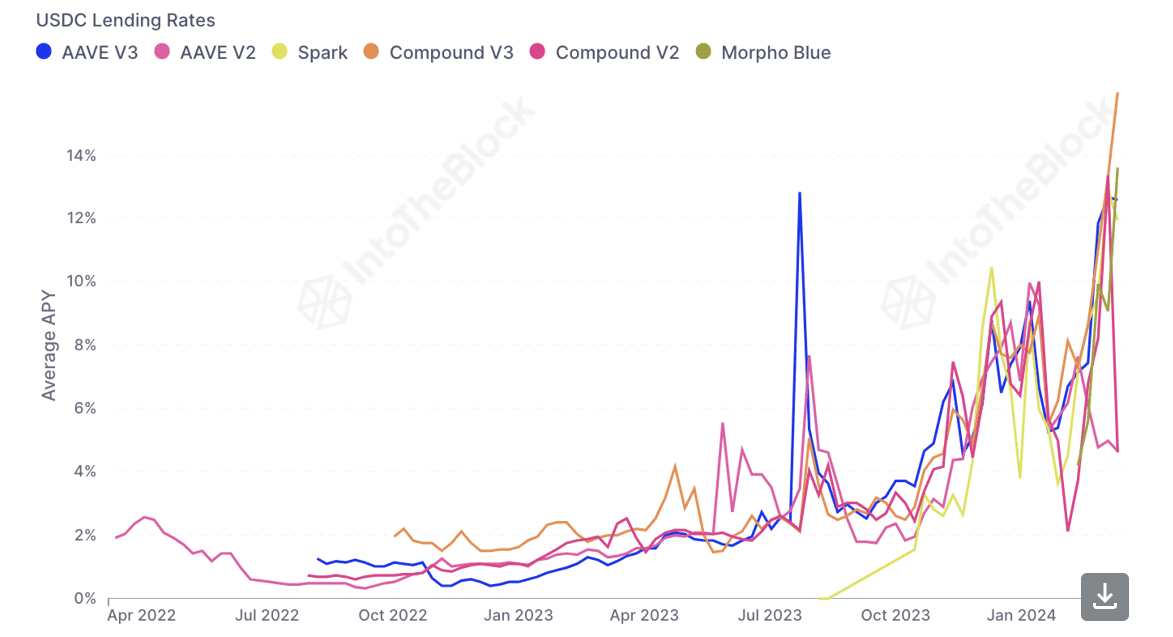Click the Apr 2022 x-axis label
The image size is (1173, 637).
click(x=141, y=615)
